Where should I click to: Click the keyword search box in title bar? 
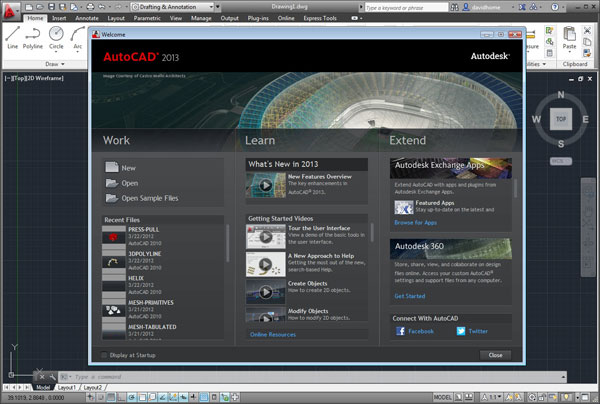[x=406, y=7]
